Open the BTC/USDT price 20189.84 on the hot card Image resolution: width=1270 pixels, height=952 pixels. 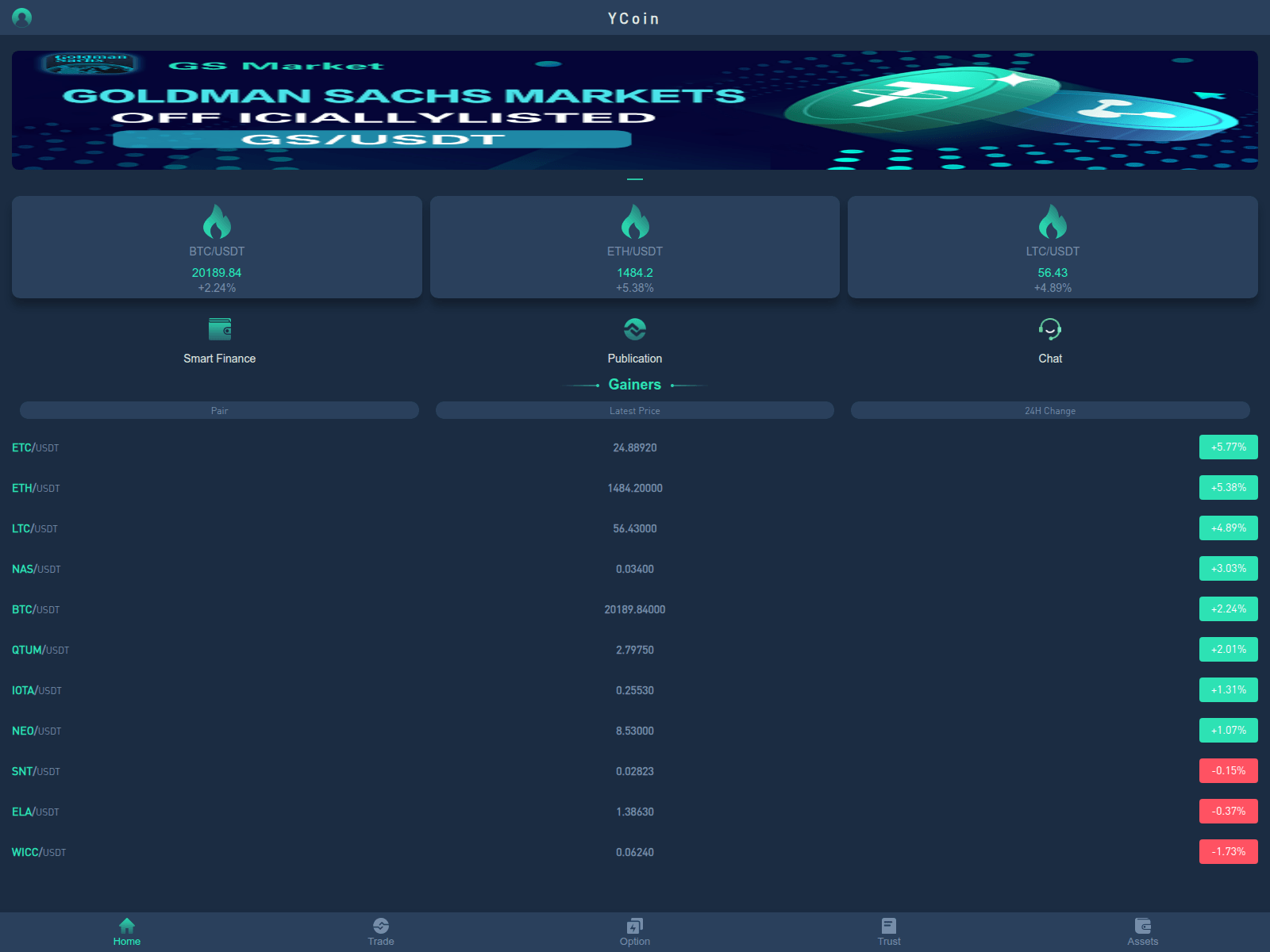point(217,273)
